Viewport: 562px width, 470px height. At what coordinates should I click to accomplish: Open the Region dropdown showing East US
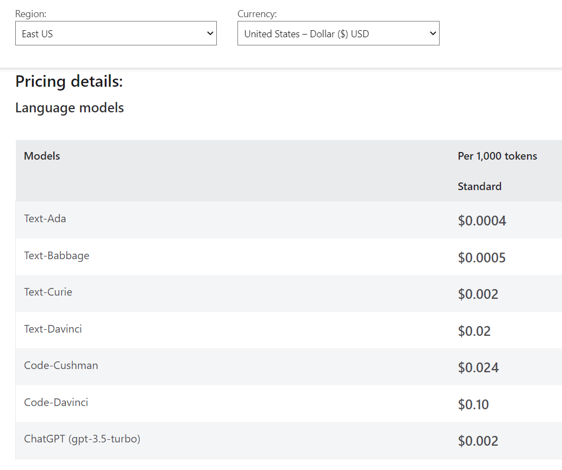[116, 33]
